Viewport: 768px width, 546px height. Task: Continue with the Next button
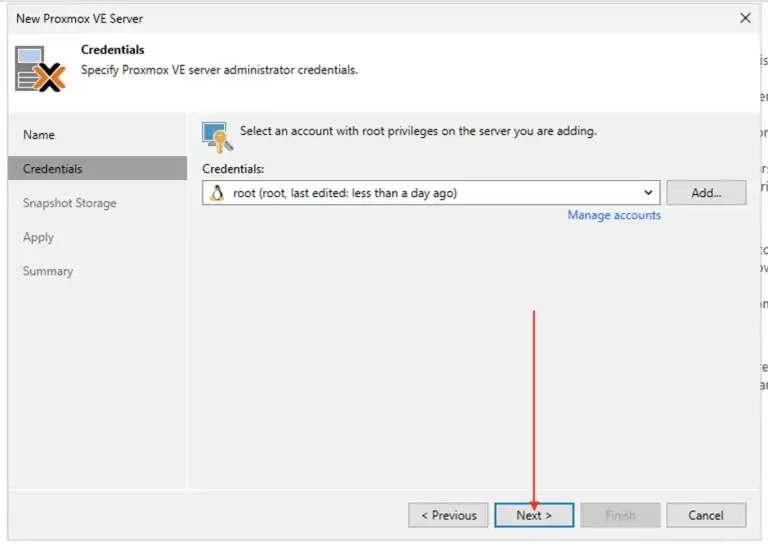(534, 515)
